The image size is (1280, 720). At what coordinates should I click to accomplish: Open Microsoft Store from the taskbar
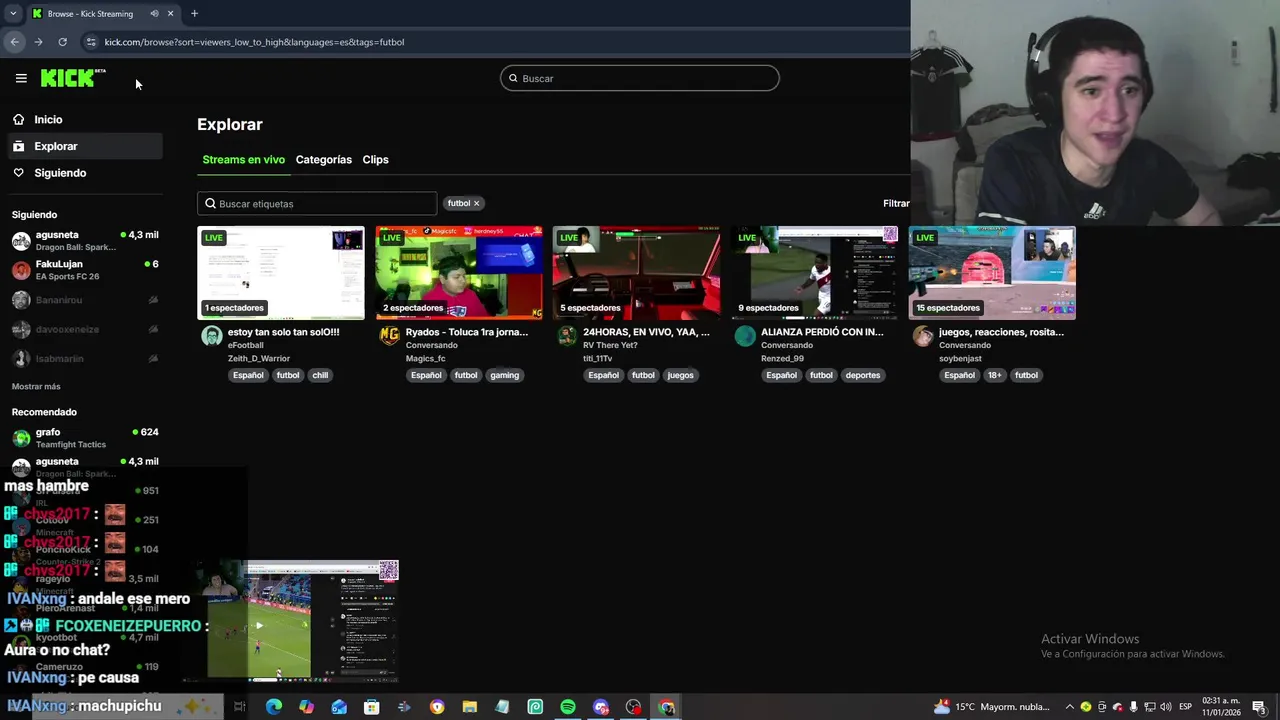coord(371,707)
